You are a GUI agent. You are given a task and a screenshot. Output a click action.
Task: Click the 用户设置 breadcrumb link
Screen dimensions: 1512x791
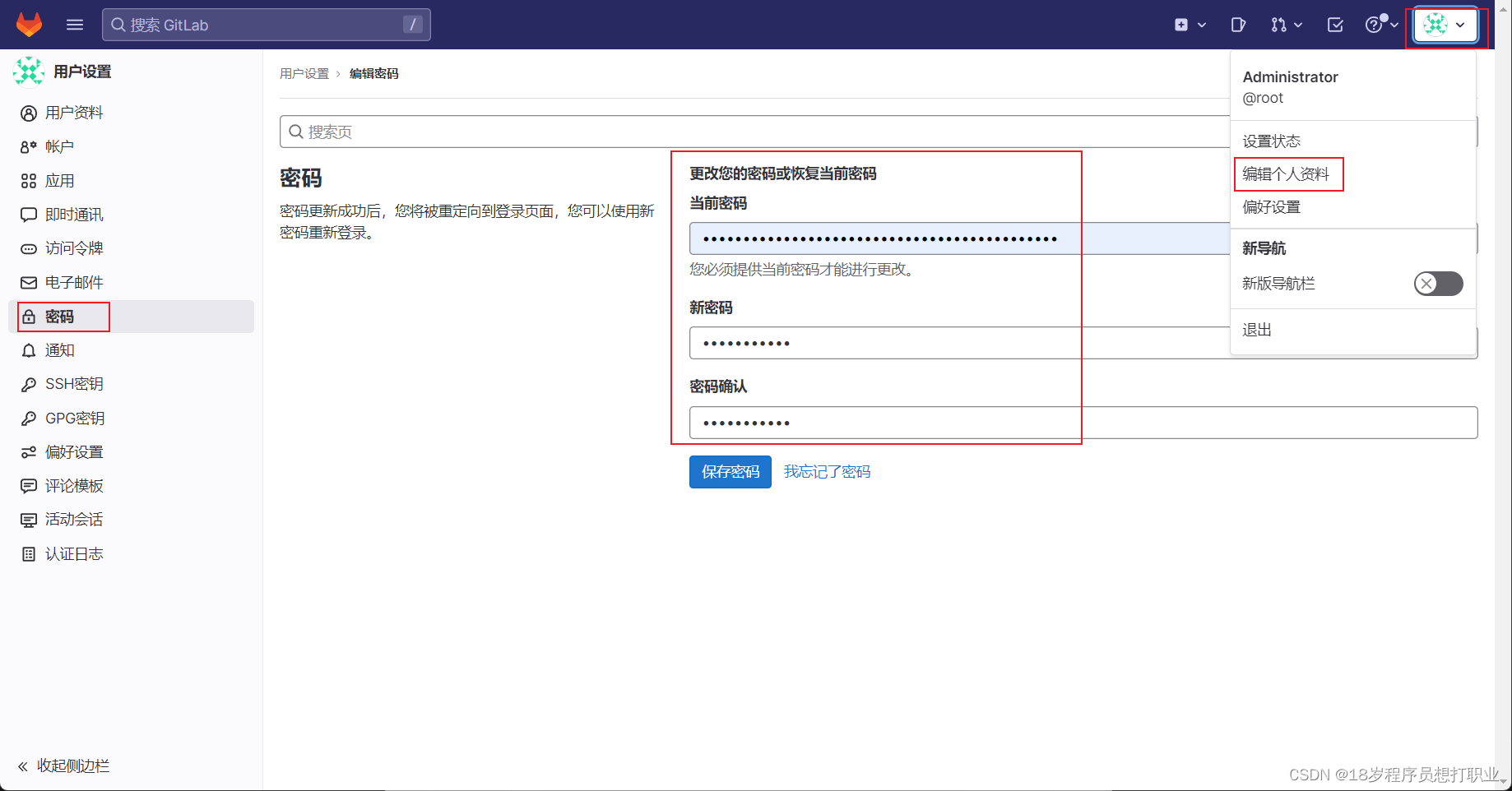[x=304, y=73]
